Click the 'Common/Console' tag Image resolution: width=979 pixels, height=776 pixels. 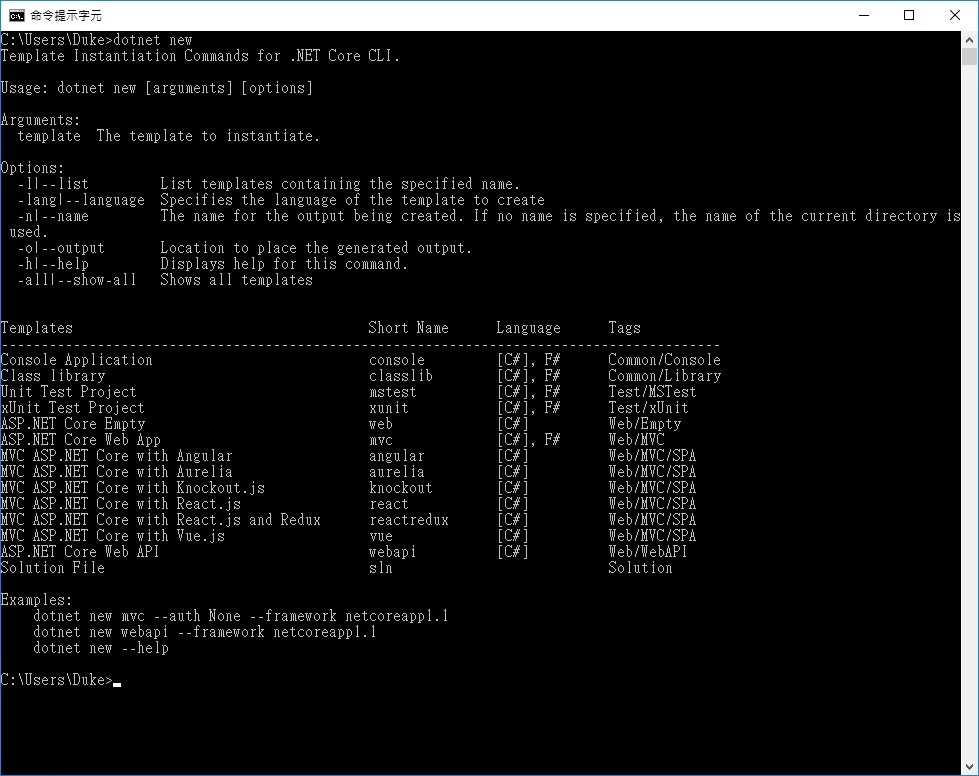(x=664, y=360)
